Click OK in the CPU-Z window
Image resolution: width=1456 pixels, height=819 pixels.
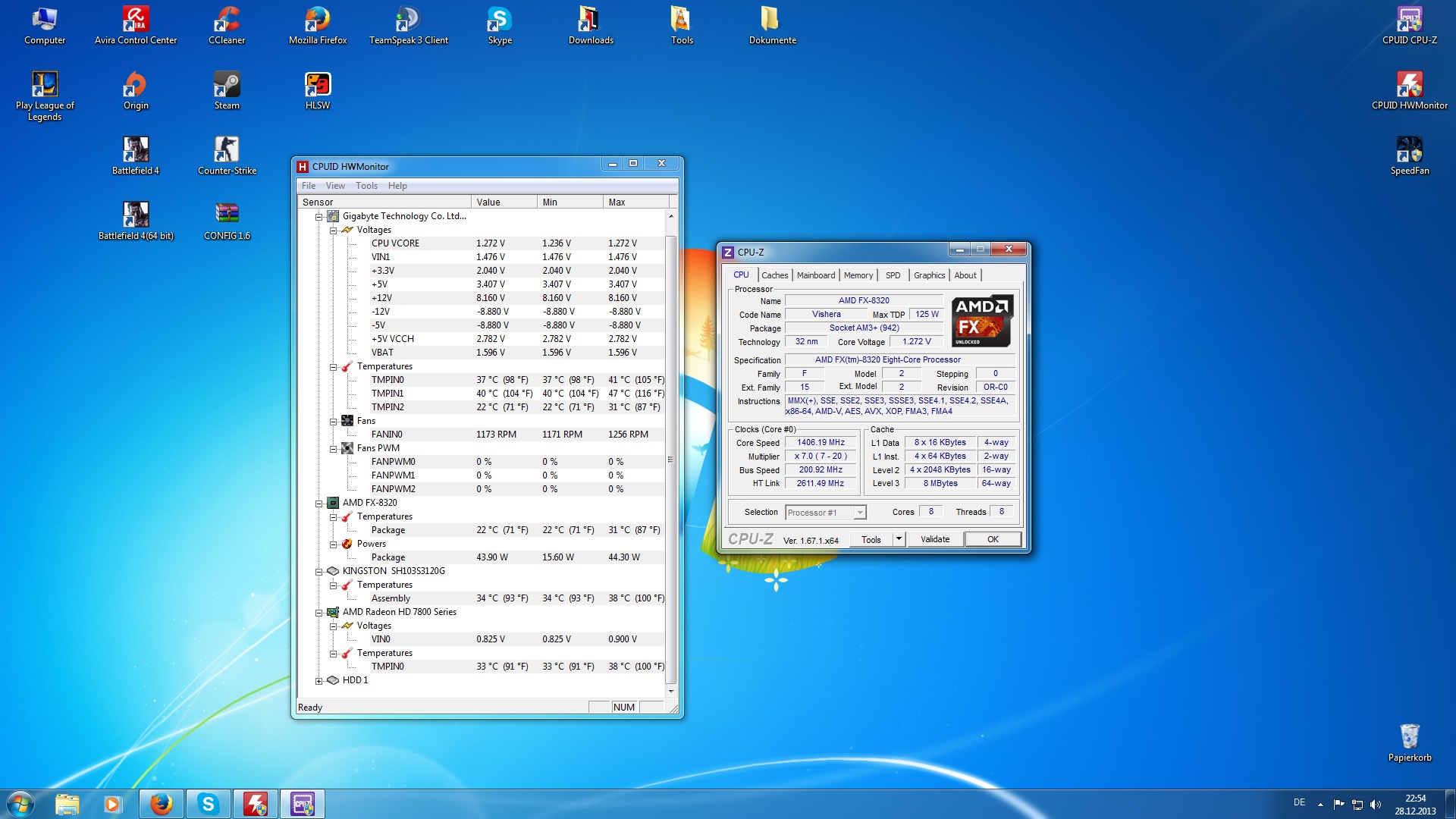point(993,539)
